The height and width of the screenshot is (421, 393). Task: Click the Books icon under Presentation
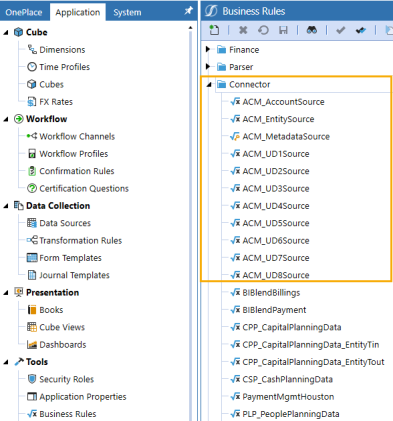(32, 310)
